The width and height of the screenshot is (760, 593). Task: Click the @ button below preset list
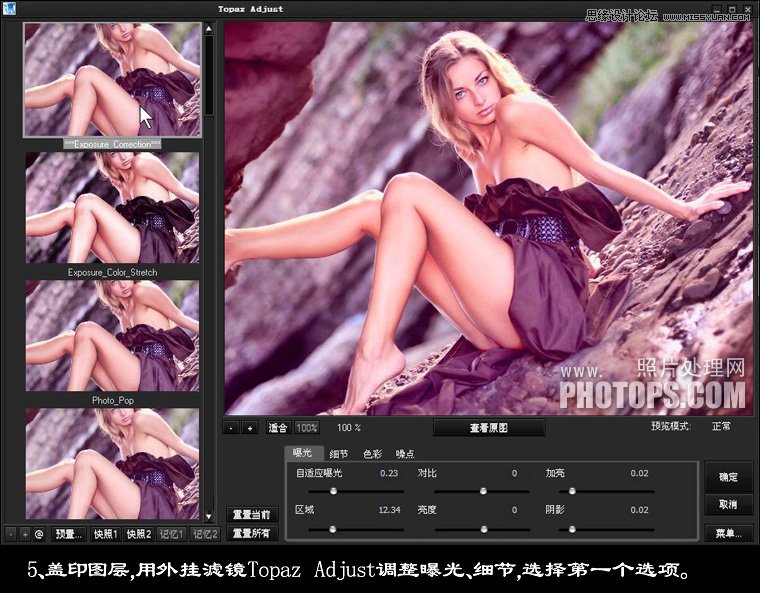coord(39,534)
